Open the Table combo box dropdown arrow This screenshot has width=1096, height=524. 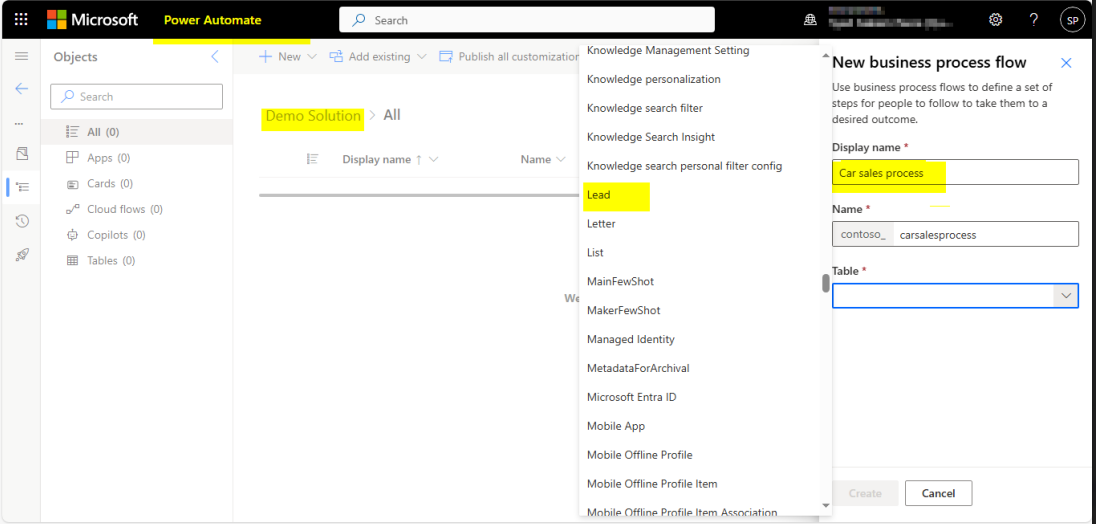click(x=1066, y=296)
